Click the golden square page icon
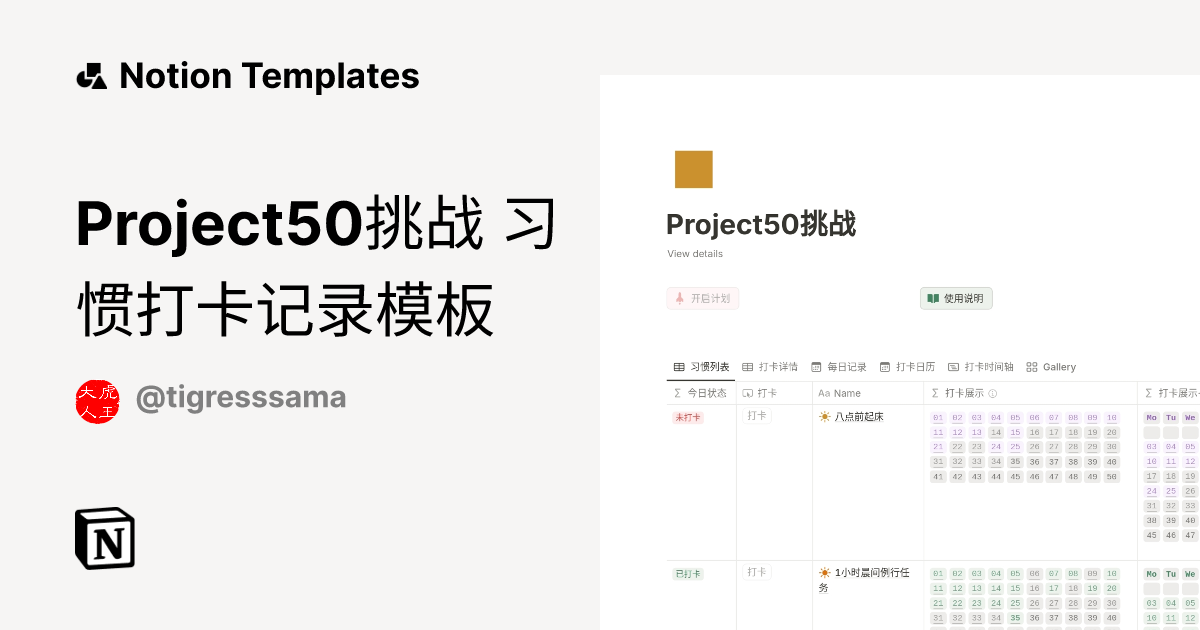 pyautogui.click(x=694, y=169)
